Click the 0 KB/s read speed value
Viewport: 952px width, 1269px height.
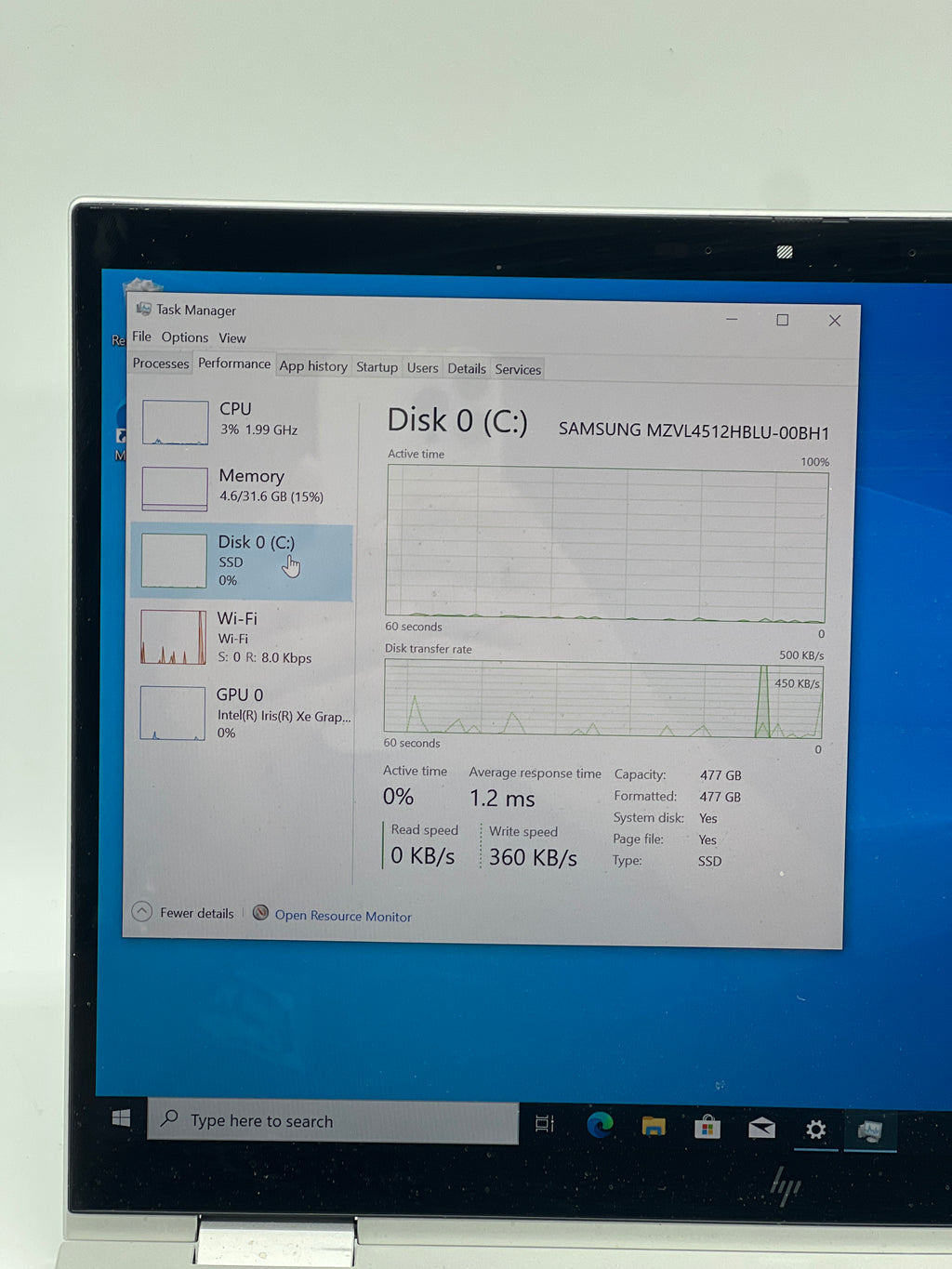(423, 855)
